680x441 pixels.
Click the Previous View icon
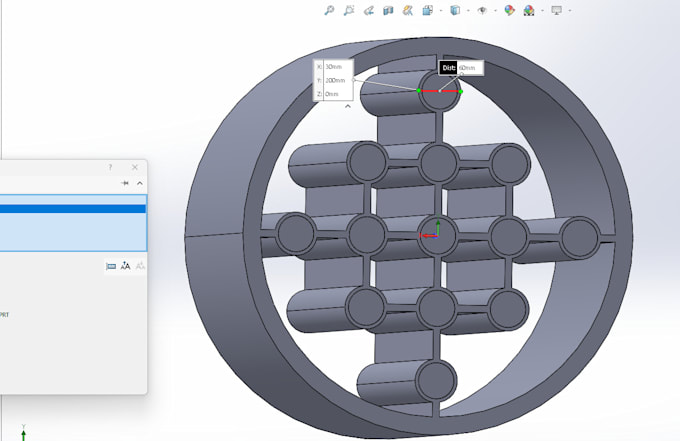pos(369,10)
